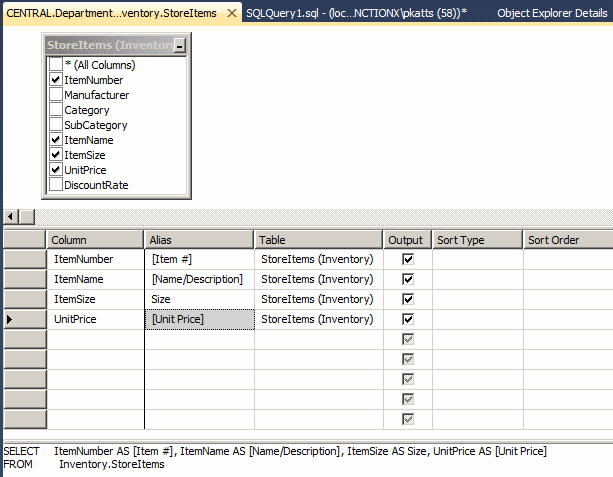Screen dimensions: 613x477
Task: Click the Sort Order column header
Action: coord(568,240)
